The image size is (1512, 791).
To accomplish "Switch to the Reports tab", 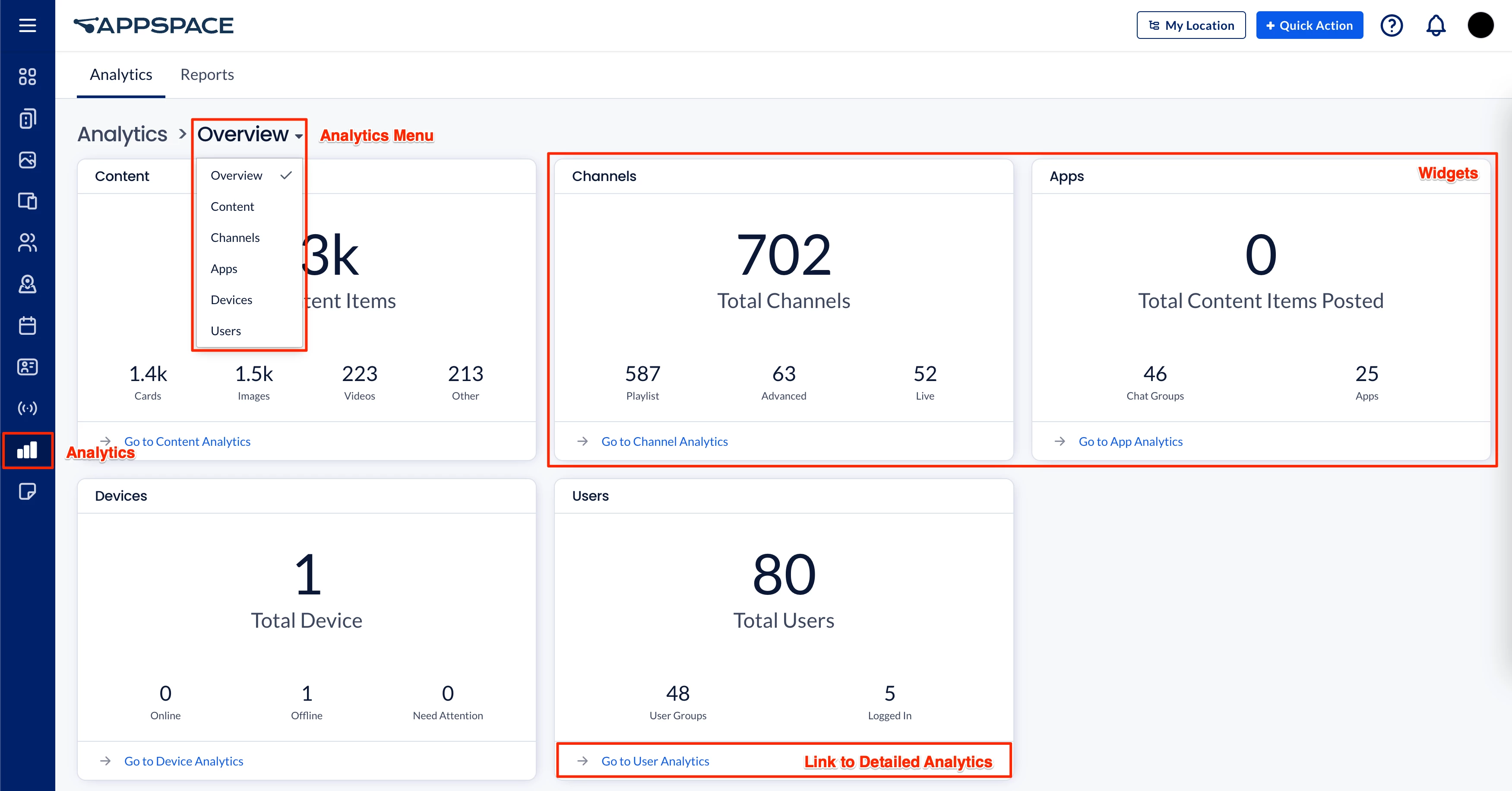I will tap(207, 75).
